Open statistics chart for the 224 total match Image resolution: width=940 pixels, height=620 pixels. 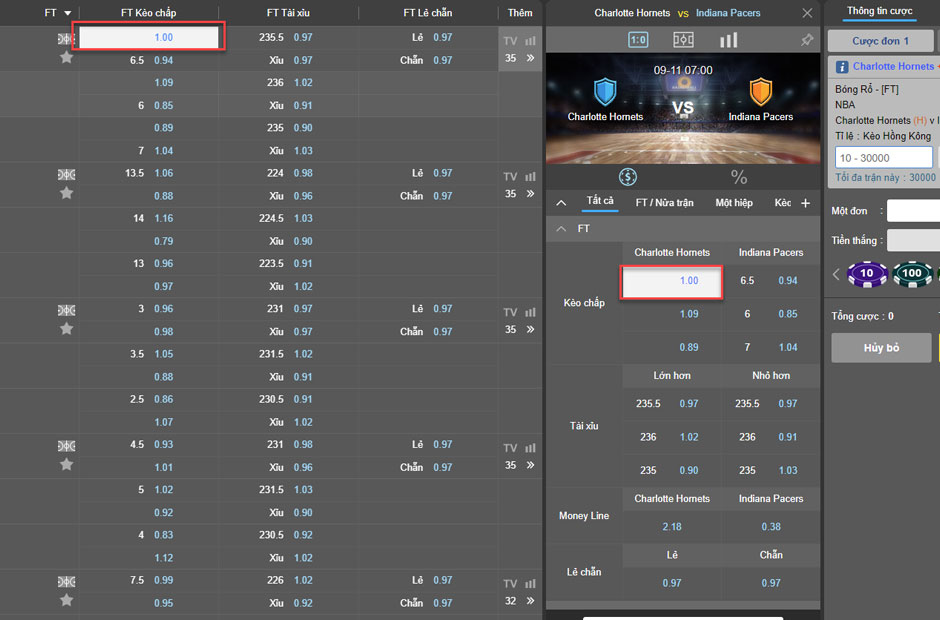coord(531,176)
